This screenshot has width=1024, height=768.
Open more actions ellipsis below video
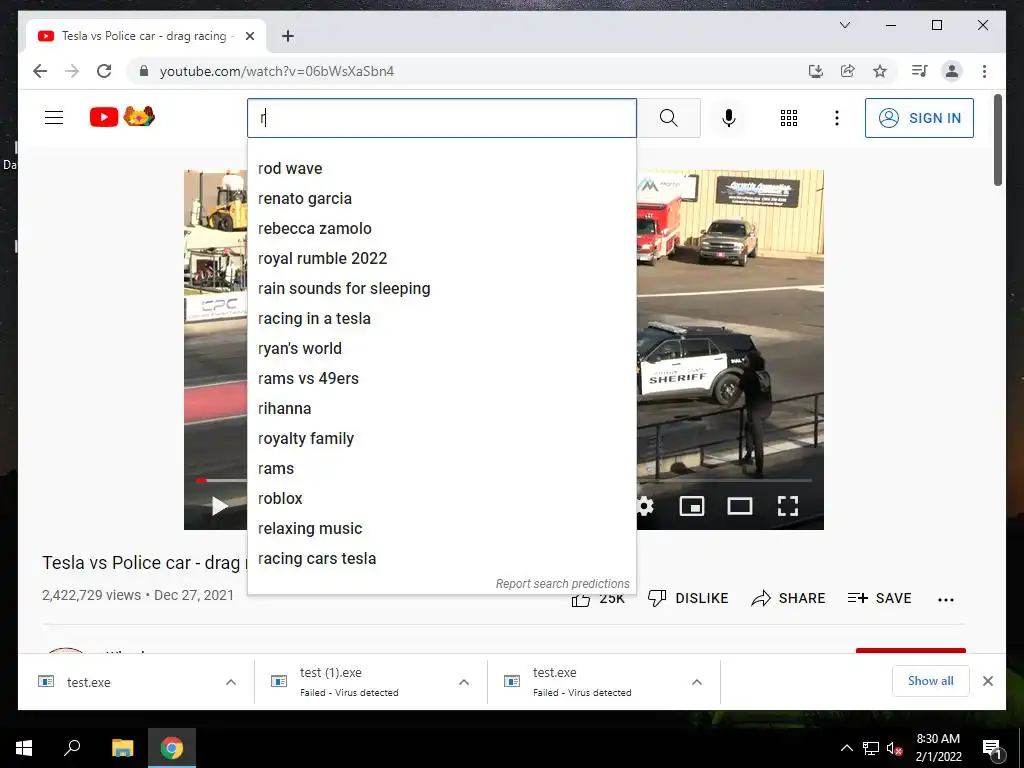[946, 600]
